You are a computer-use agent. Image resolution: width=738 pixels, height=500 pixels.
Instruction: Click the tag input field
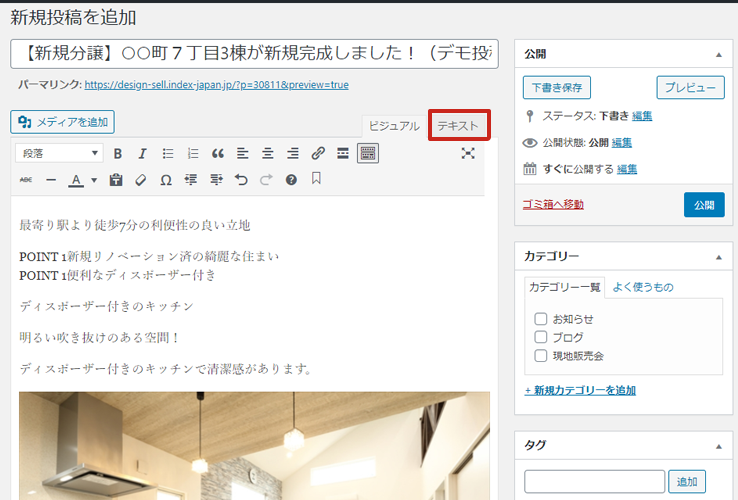click(594, 482)
